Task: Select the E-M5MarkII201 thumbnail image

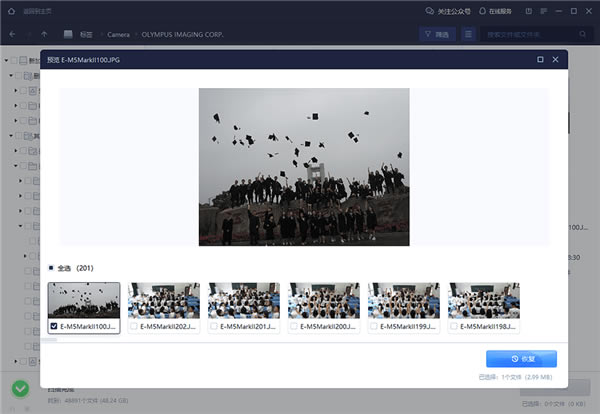Action: [244, 300]
